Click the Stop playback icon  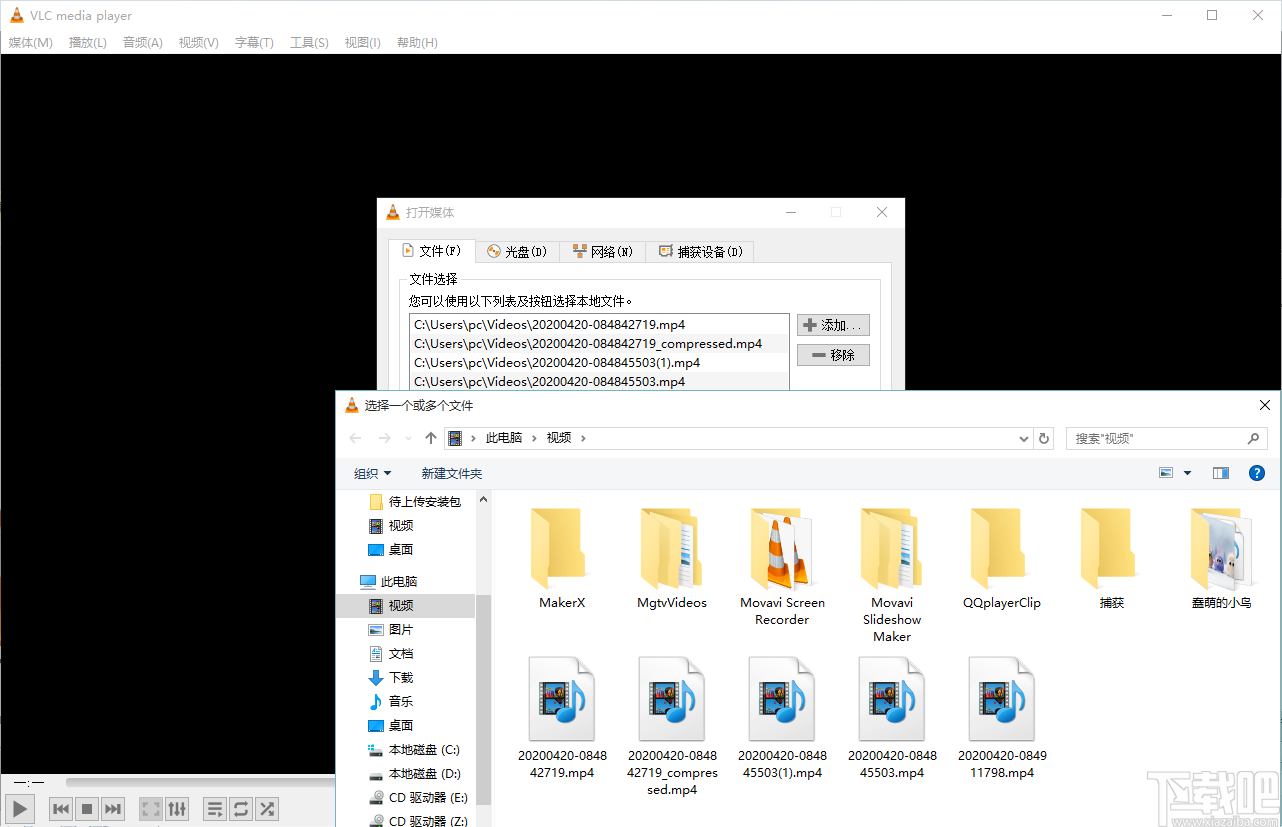86,808
